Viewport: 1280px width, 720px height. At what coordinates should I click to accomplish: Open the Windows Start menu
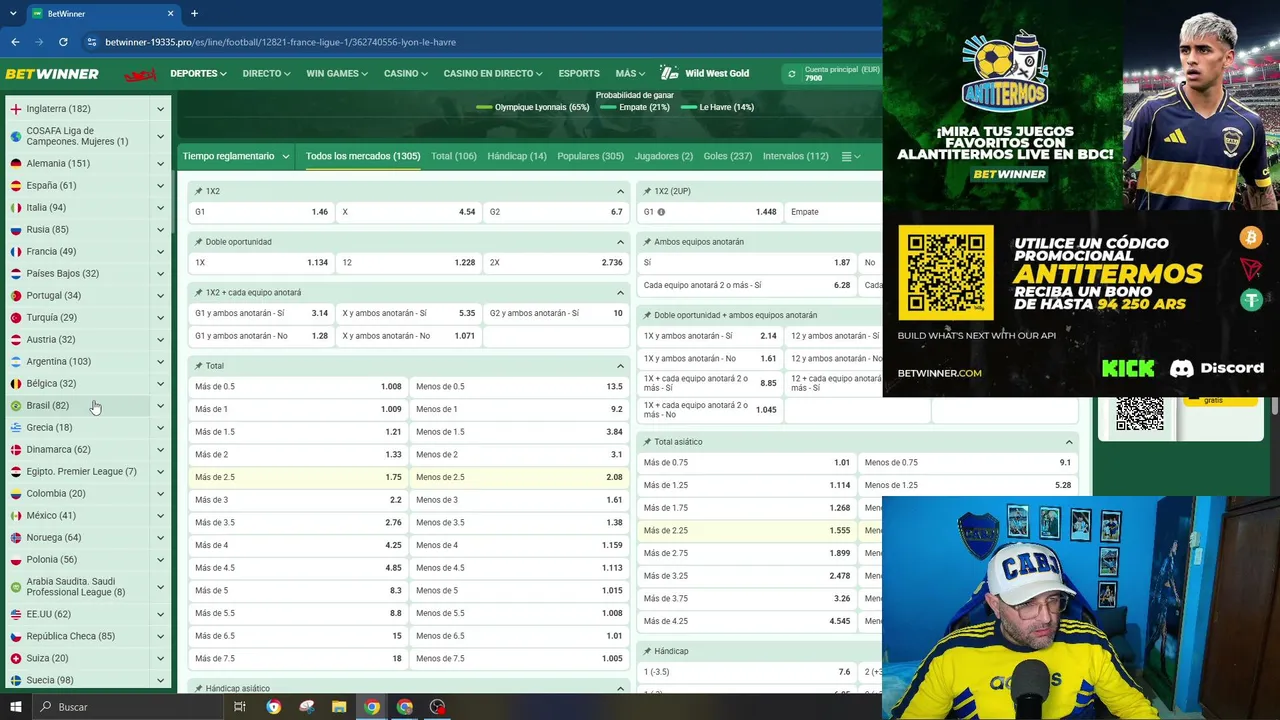(16, 707)
